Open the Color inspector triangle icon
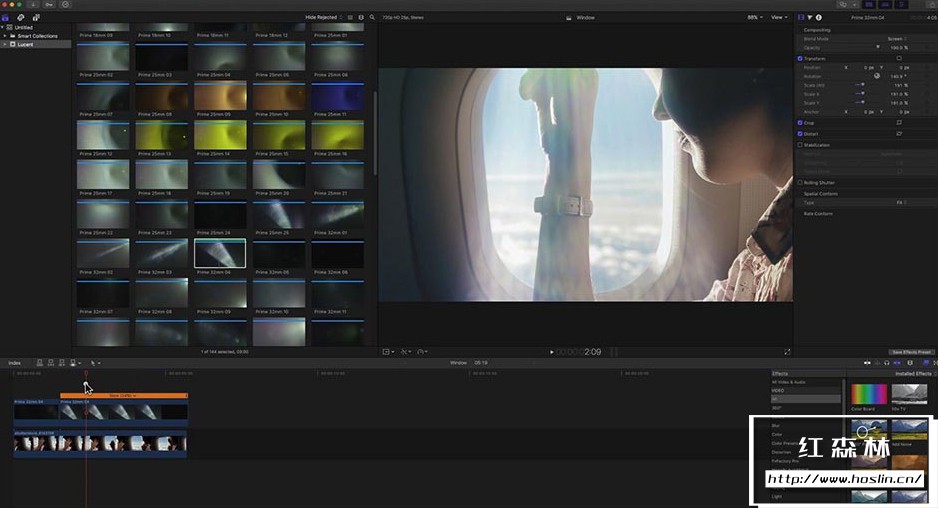This screenshot has width=938, height=508. [810, 18]
